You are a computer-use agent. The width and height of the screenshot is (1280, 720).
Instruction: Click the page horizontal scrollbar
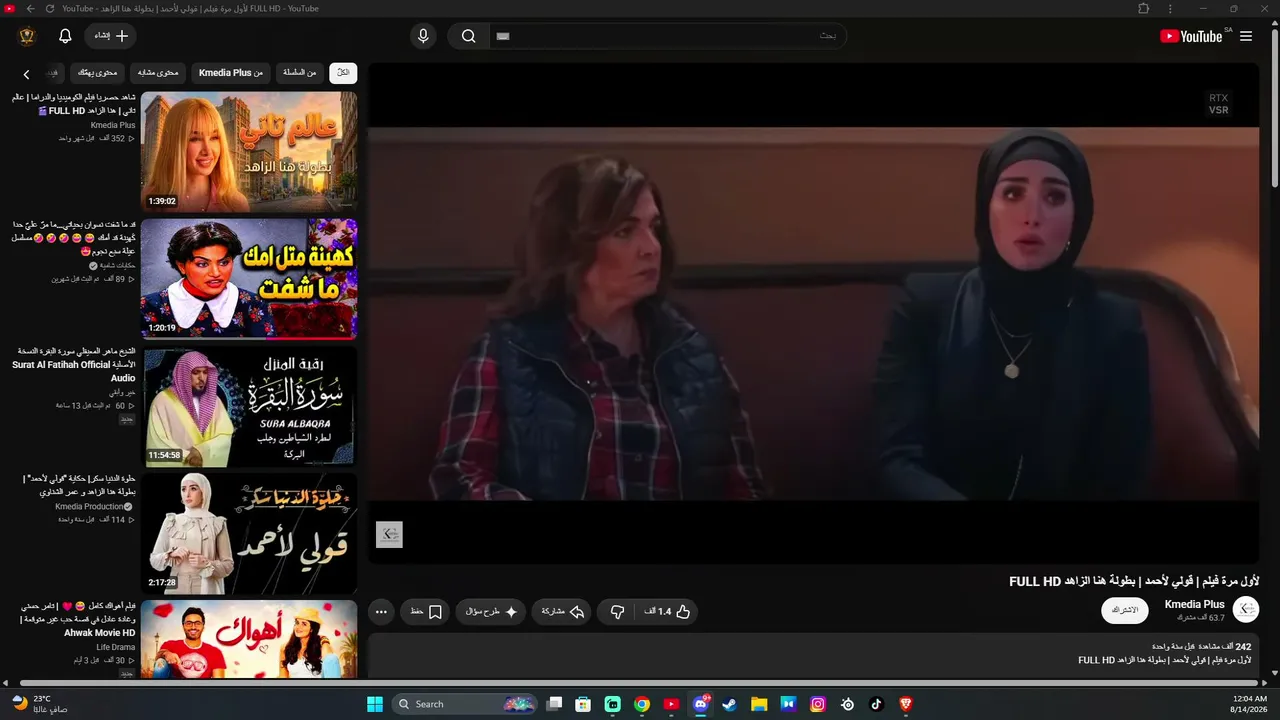coord(640,683)
